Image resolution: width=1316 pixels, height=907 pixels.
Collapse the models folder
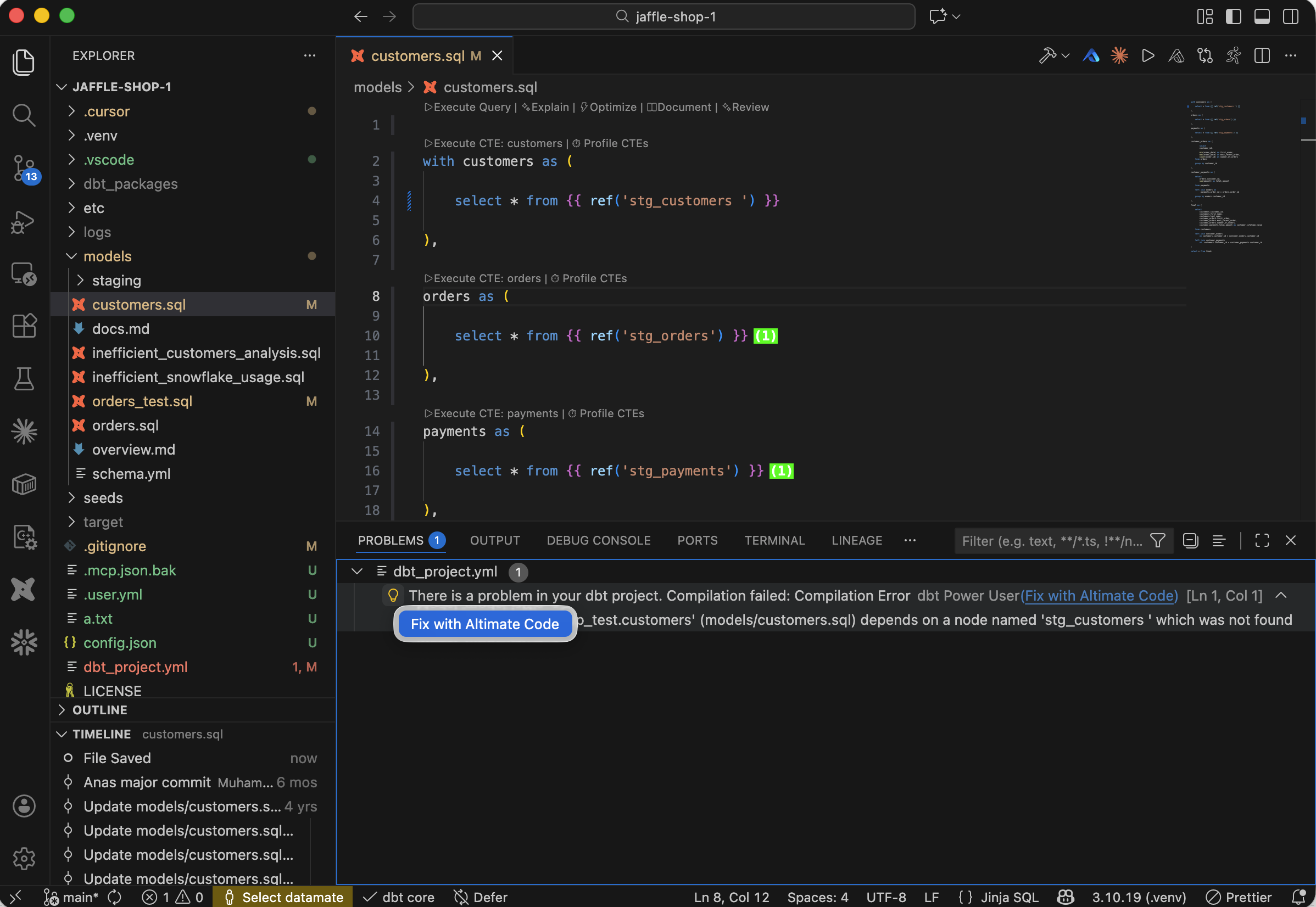71,256
